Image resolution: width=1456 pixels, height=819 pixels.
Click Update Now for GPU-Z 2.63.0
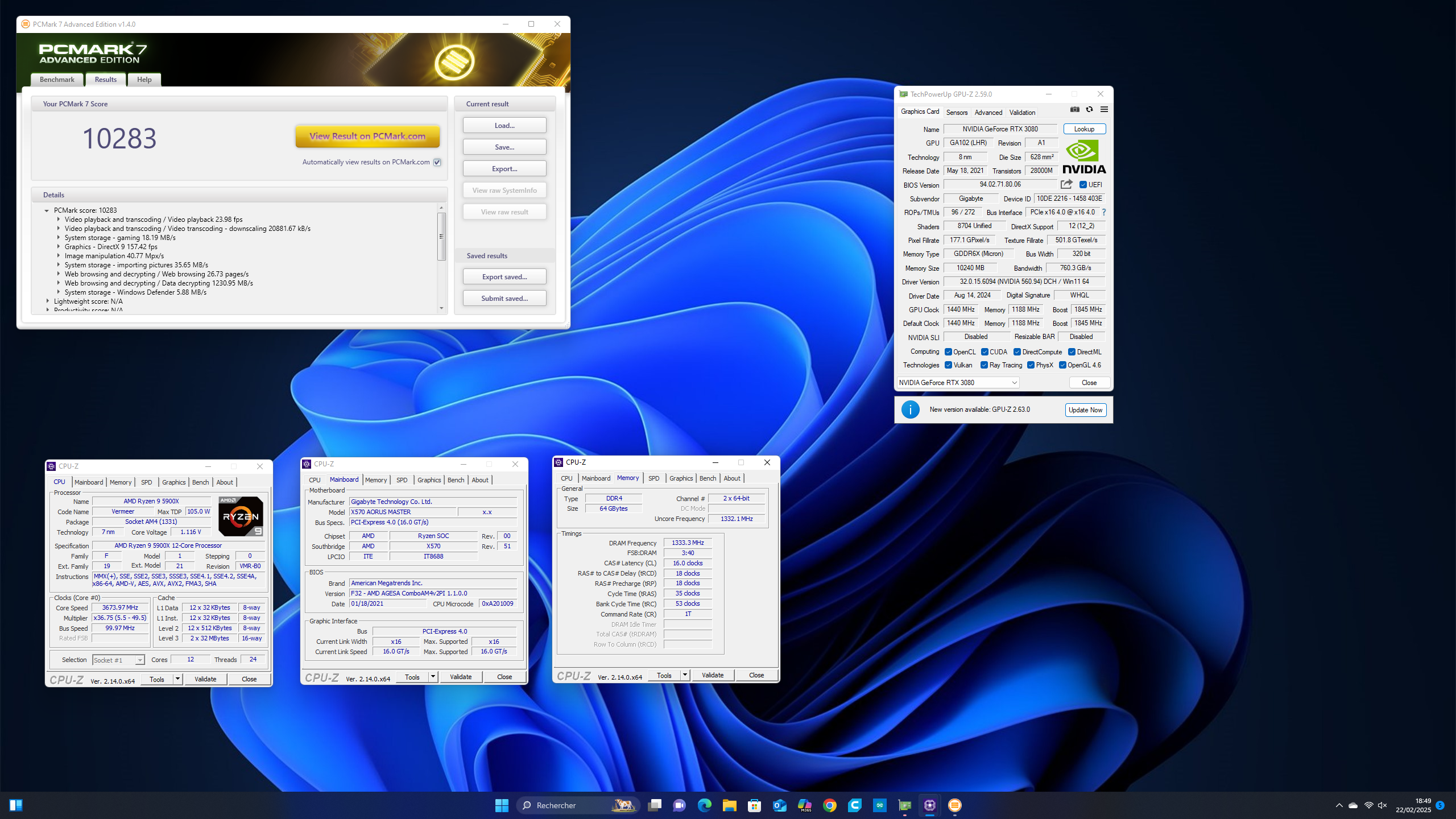click(x=1085, y=410)
